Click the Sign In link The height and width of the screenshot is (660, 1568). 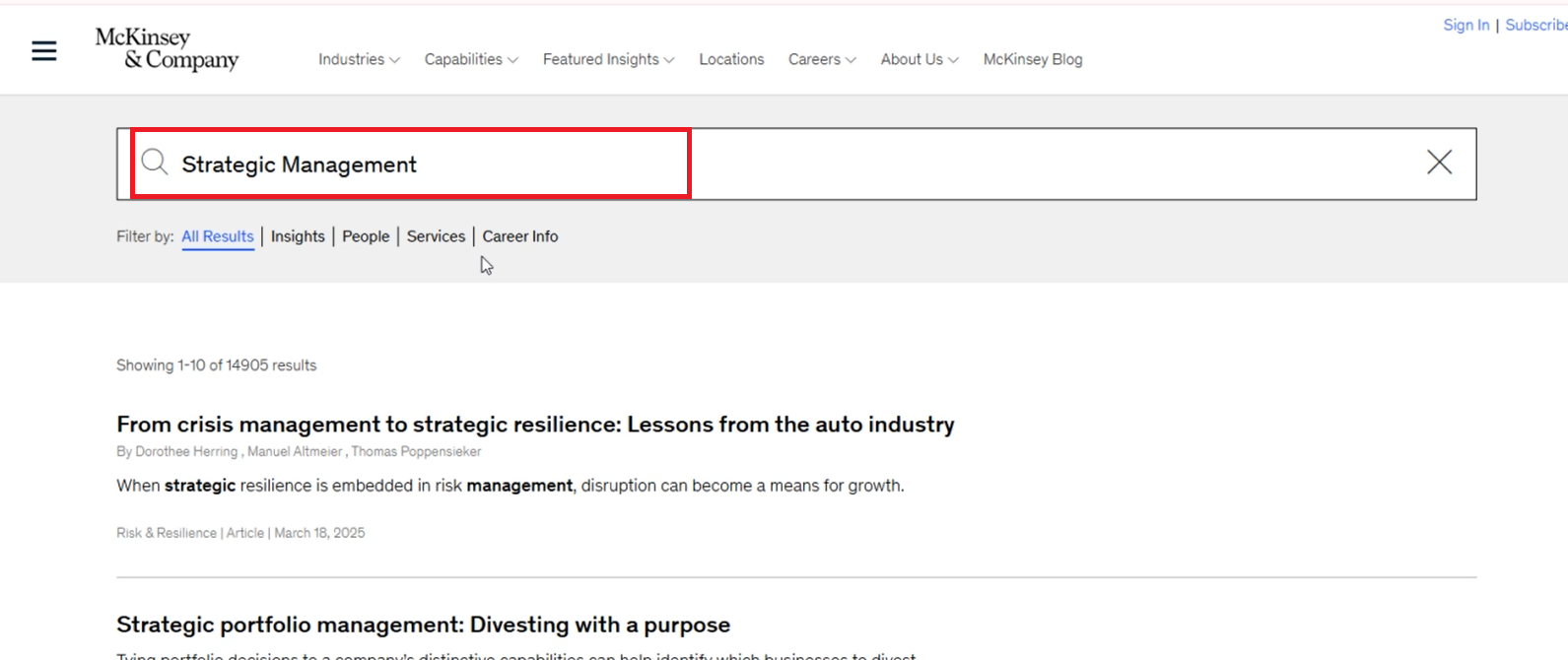click(1466, 26)
